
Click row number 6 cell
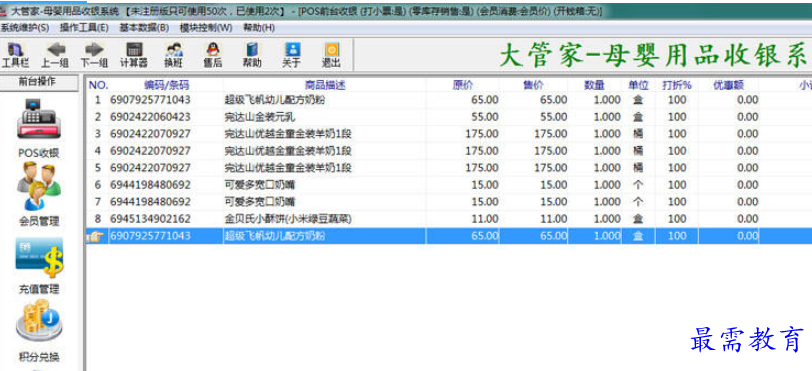click(x=98, y=185)
